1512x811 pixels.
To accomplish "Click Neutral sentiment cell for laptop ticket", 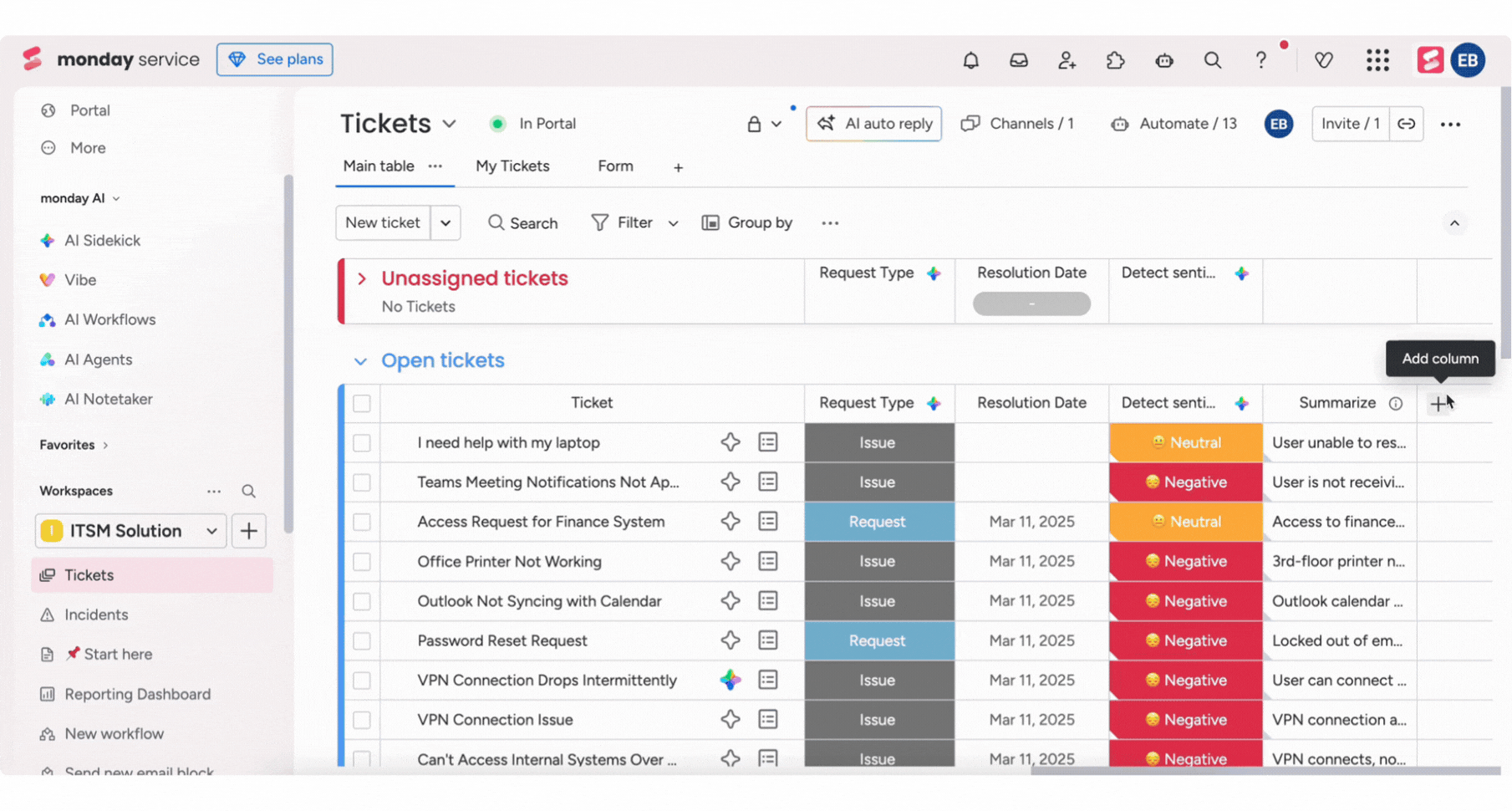I will point(1186,443).
